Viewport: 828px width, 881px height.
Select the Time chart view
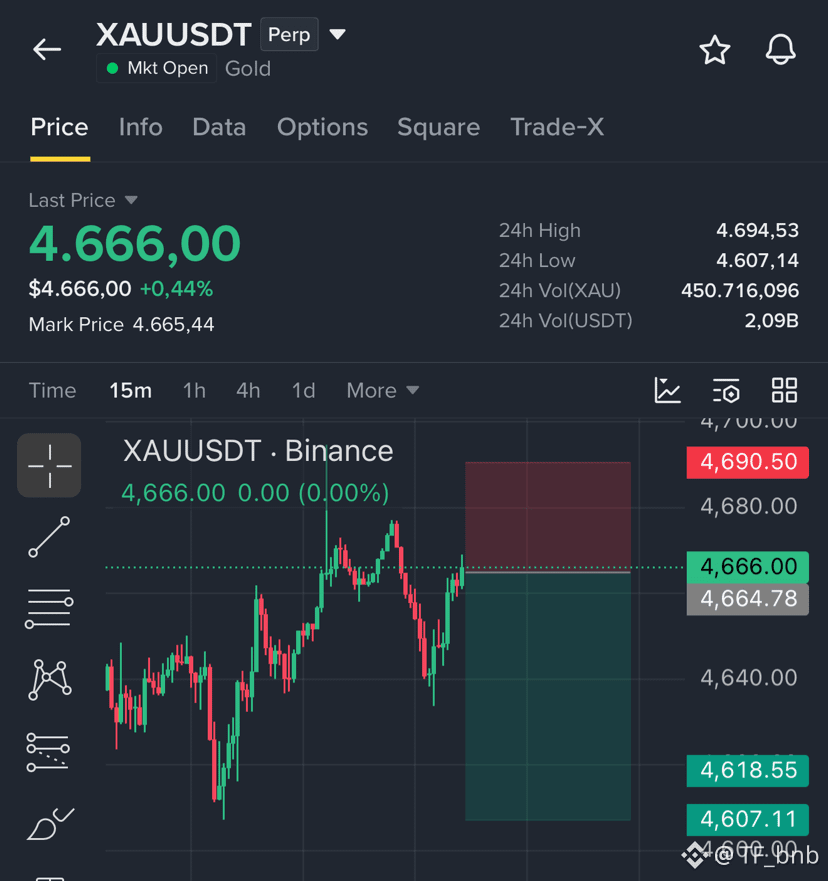[52, 390]
